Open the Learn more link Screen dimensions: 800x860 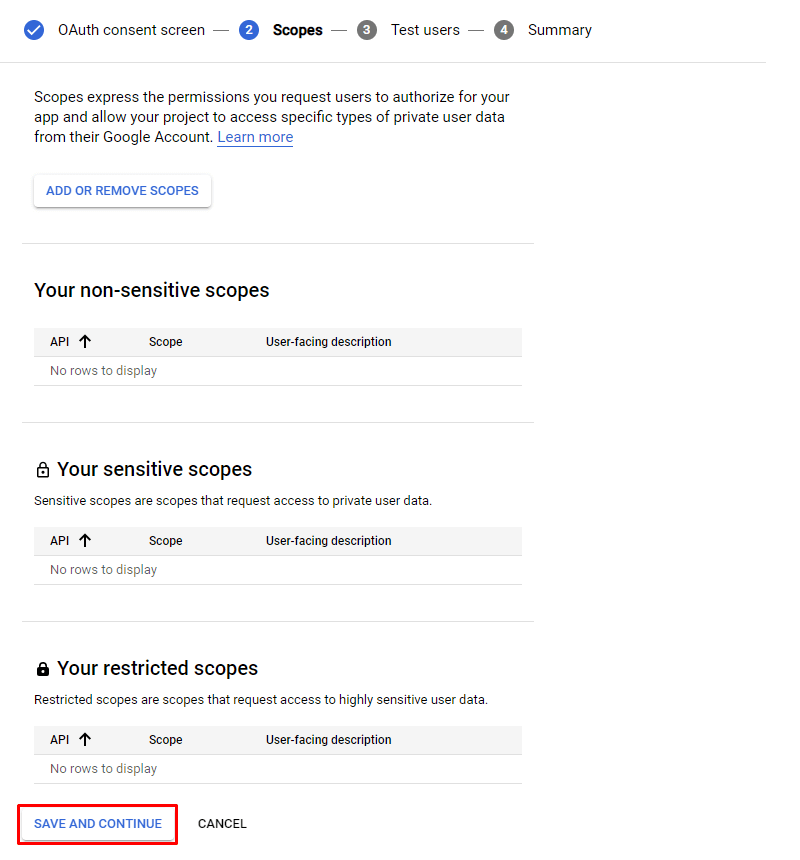pos(254,136)
